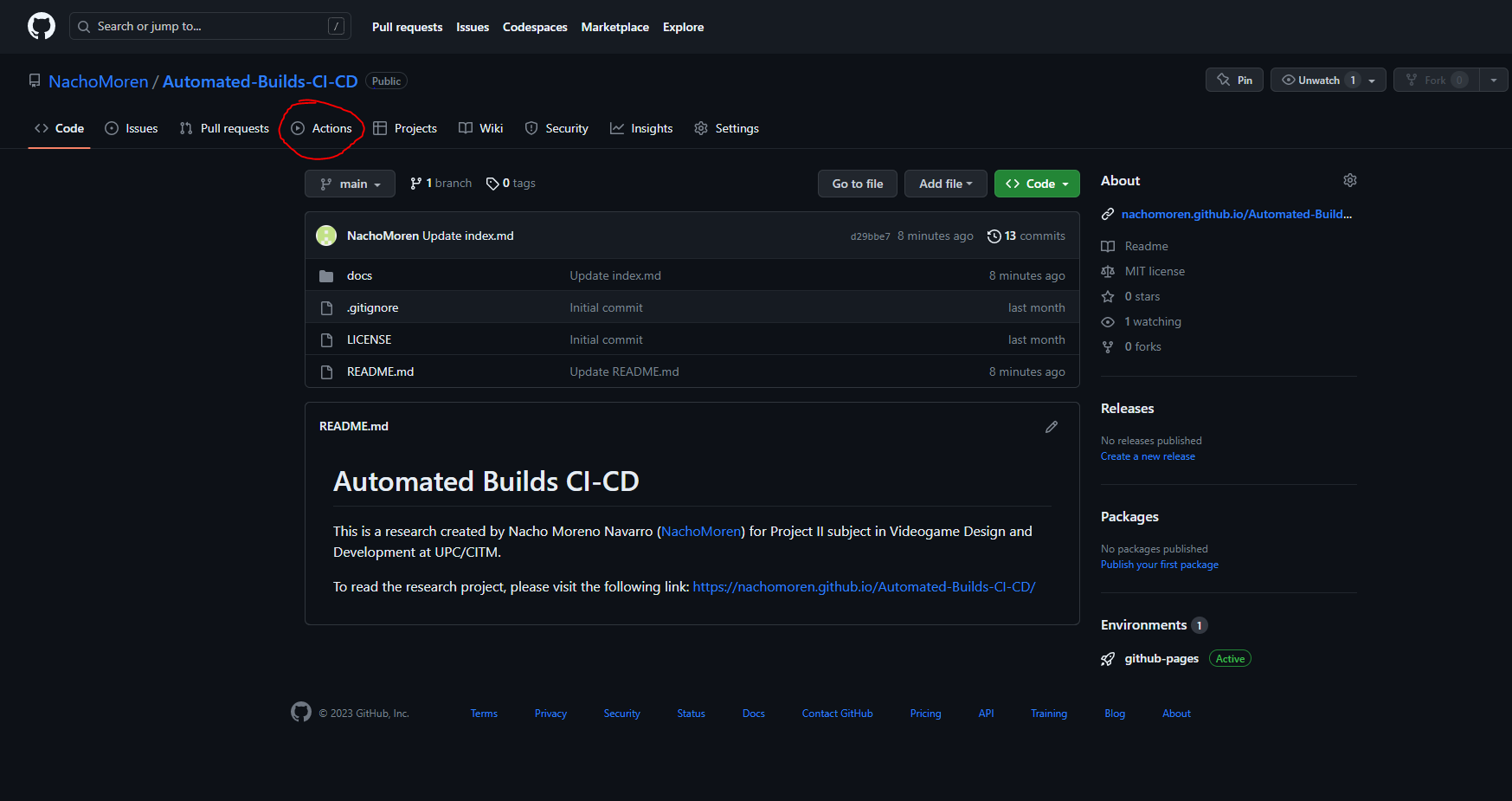Expand the Fork dropdown arrow
Screen dimensions: 1512x801
point(1494,81)
